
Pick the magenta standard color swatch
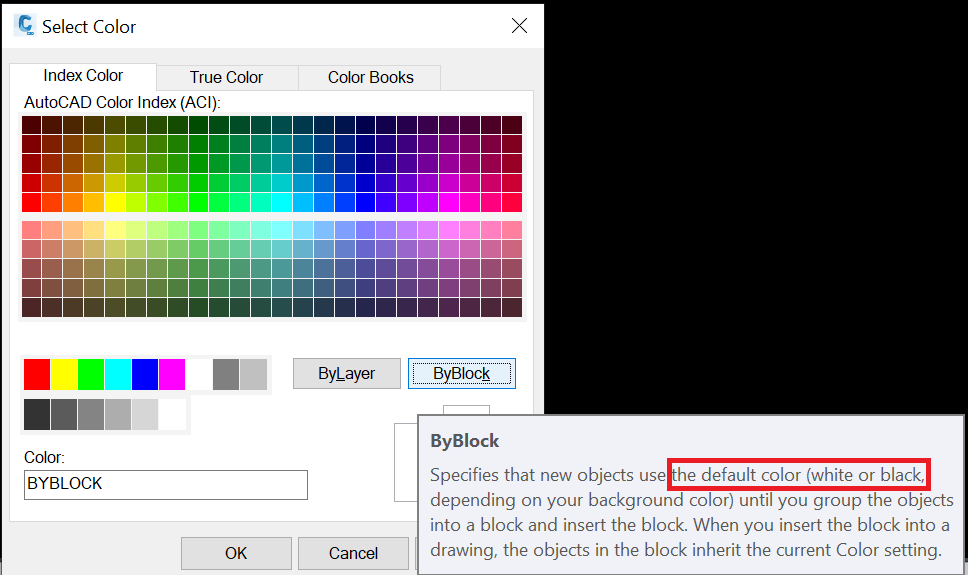[x=172, y=374]
